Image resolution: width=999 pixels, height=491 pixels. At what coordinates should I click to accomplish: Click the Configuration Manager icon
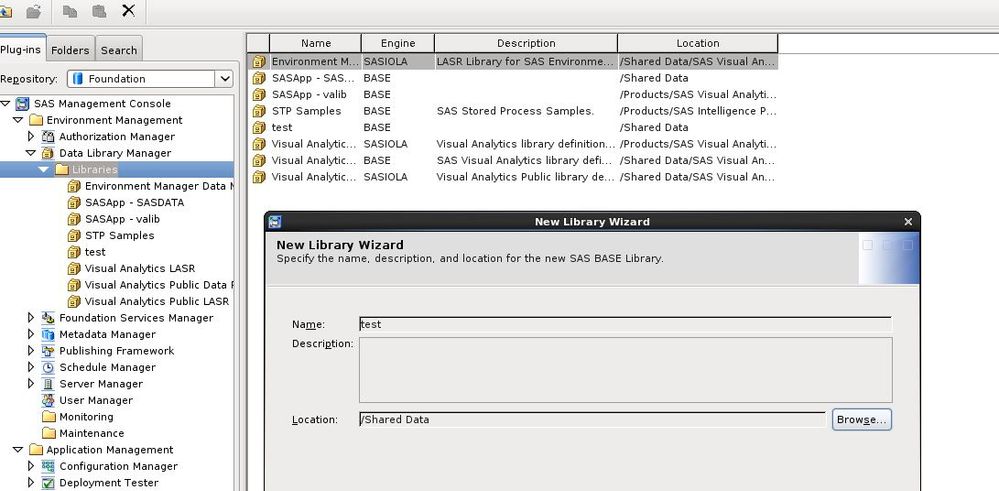point(48,466)
